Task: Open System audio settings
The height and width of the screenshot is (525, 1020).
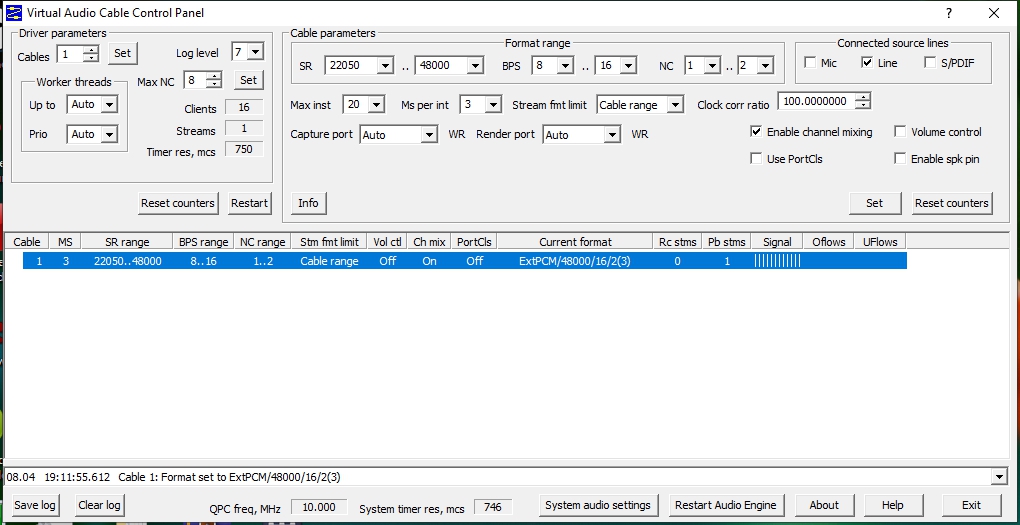Action: 598,505
